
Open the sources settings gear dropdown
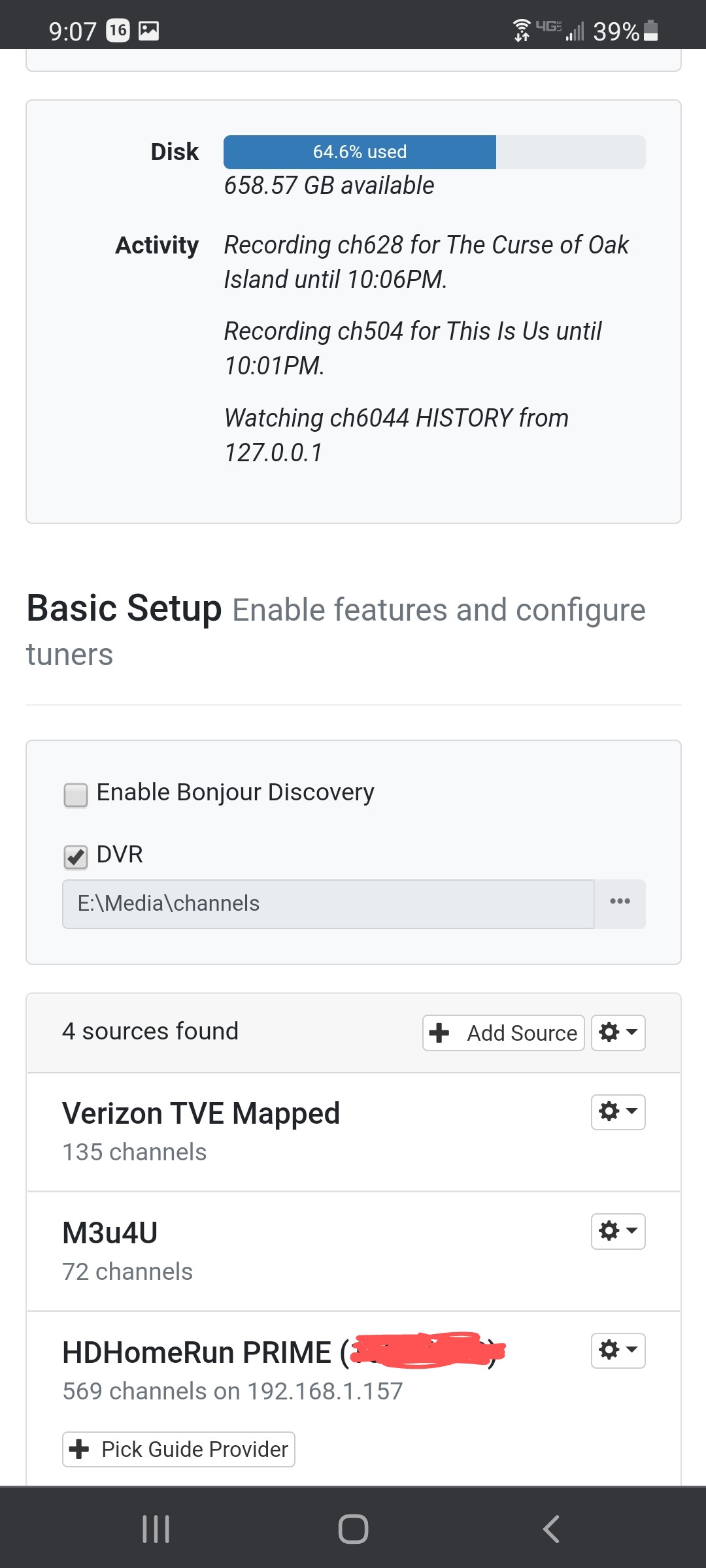[x=618, y=1033]
